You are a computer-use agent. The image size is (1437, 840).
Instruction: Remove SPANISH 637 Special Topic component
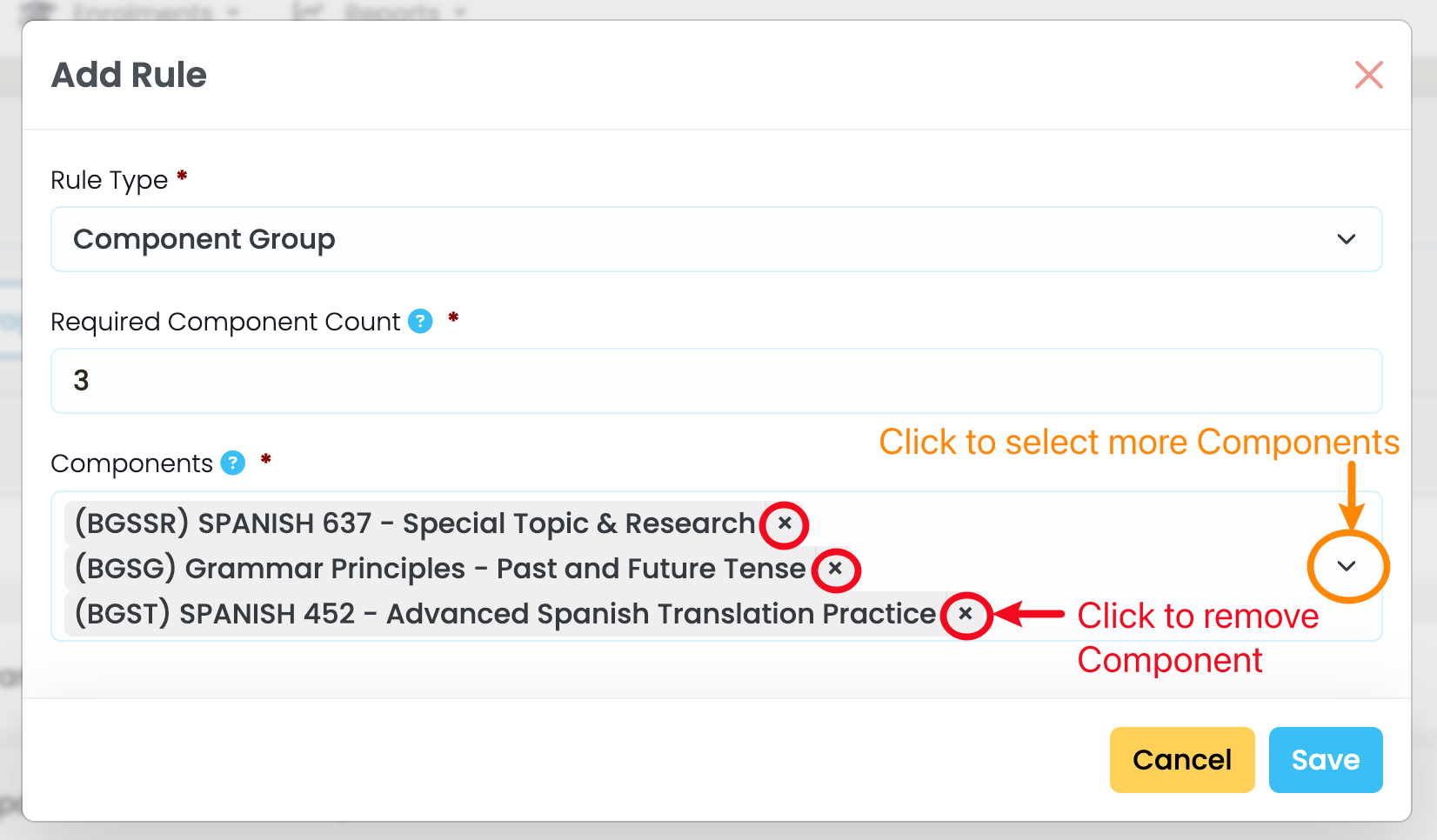click(785, 523)
